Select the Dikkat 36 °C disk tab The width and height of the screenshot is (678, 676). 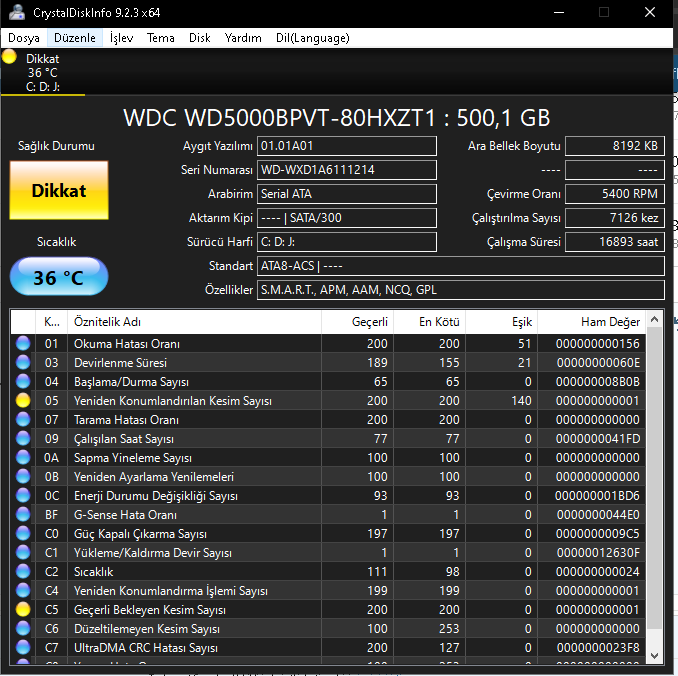43,72
